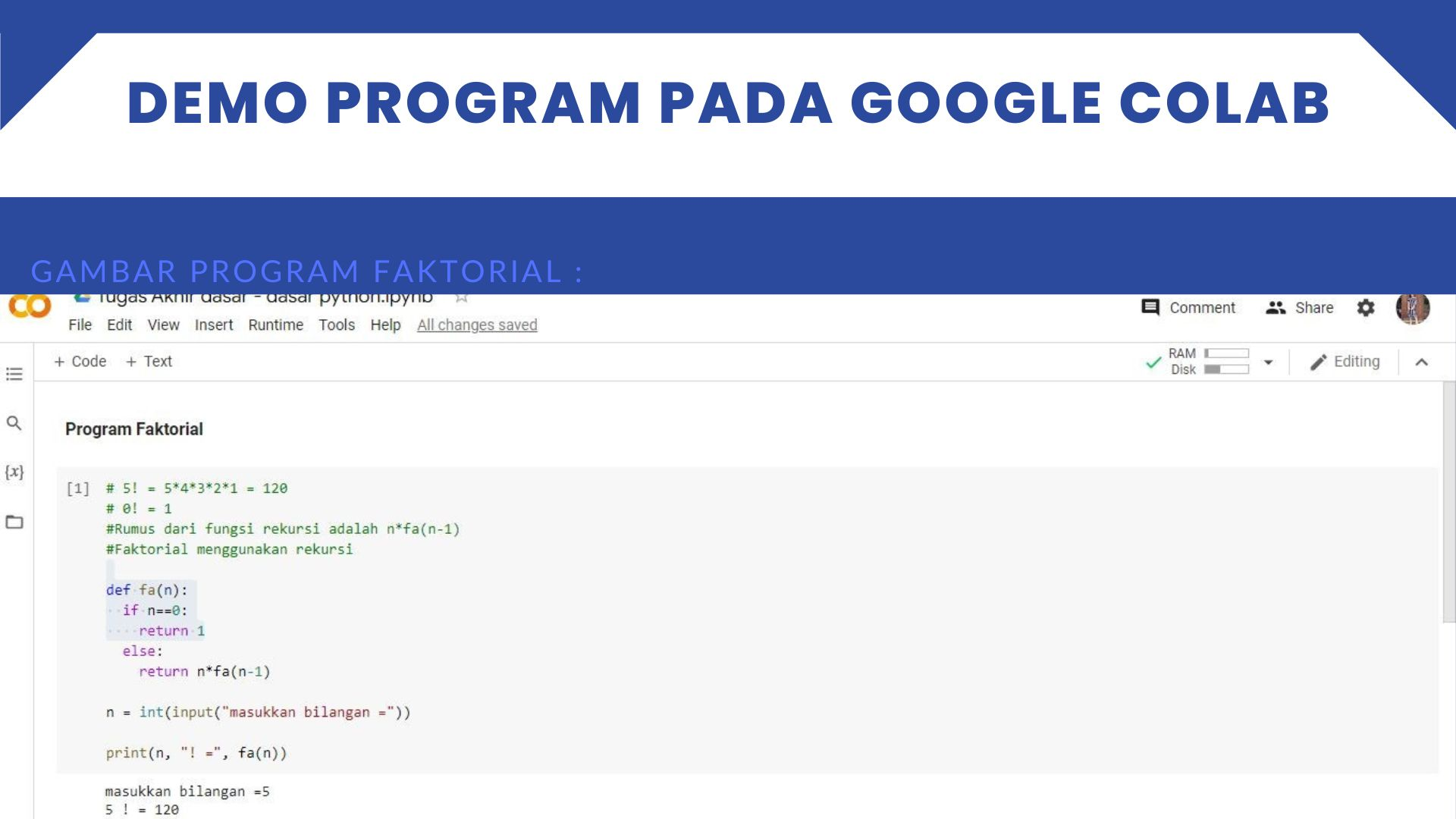Image resolution: width=1456 pixels, height=819 pixels.
Task: Click the 'def fa(n):' code line
Action: click(x=146, y=590)
